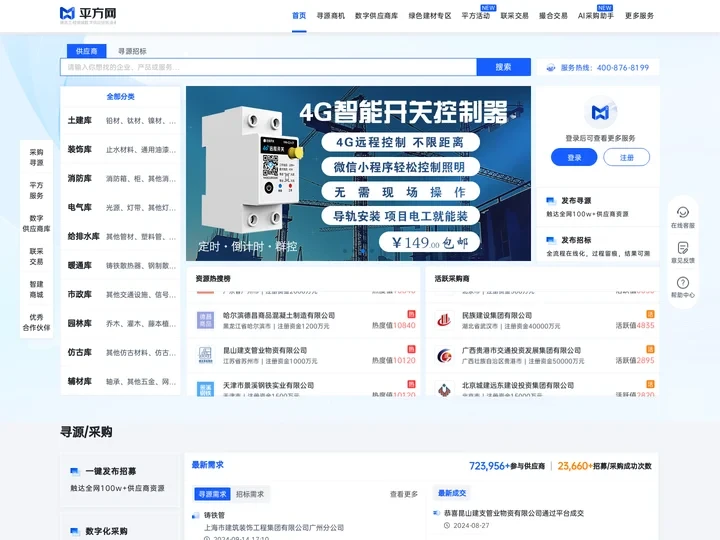Open 哈尔滨德昌商品混凝土制造有限公司

[x=279, y=315]
